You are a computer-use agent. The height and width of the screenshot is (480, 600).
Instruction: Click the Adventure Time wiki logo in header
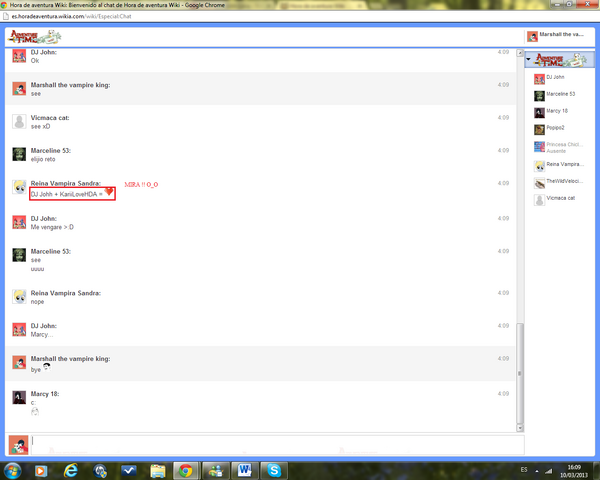coord(35,37)
